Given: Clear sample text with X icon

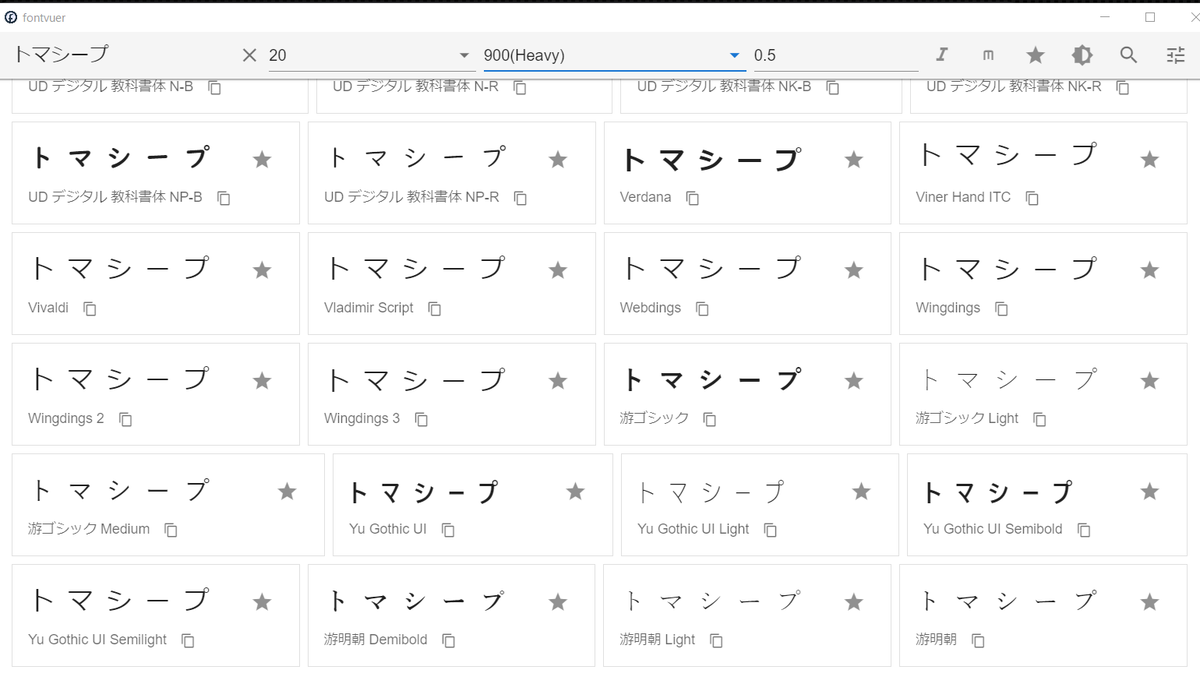Looking at the screenshot, I should click(250, 55).
